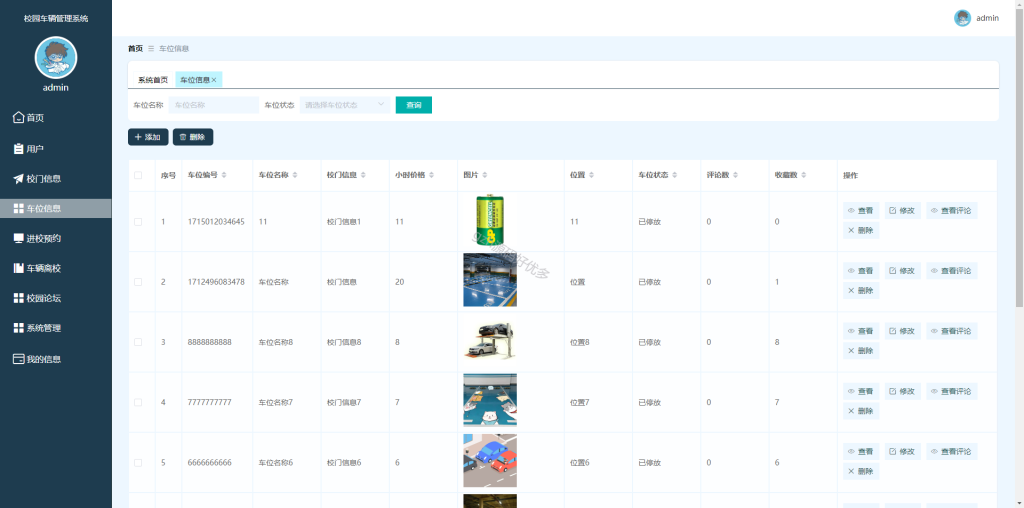Click the admin username in the header

[987, 18]
